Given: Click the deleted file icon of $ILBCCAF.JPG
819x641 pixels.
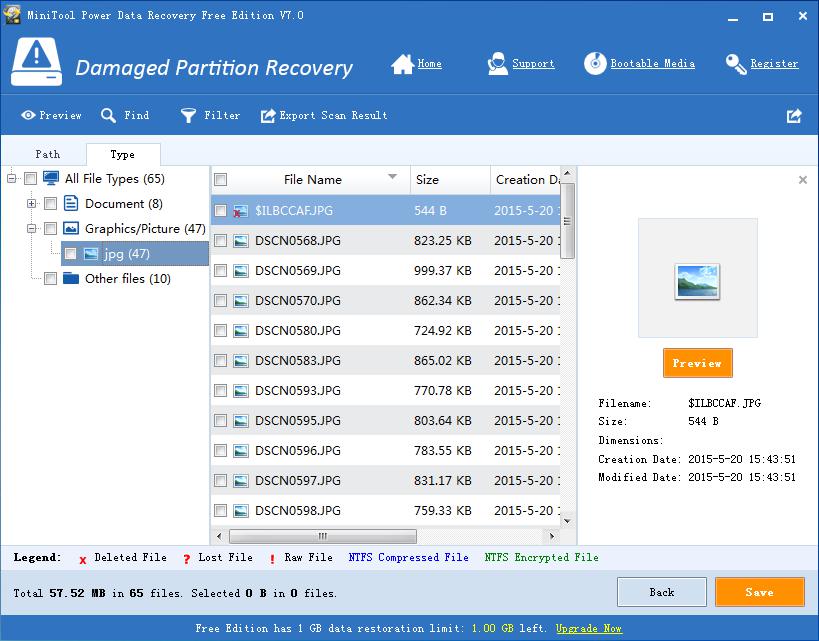Looking at the screenshot, I should pyautogui.click(x=240, y=211).
